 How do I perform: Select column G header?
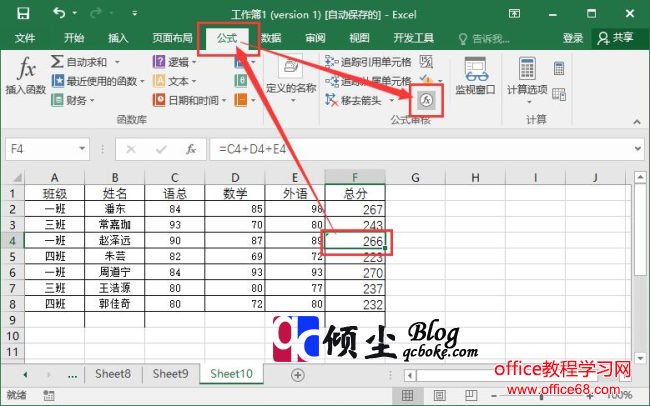tap(415, 177)
